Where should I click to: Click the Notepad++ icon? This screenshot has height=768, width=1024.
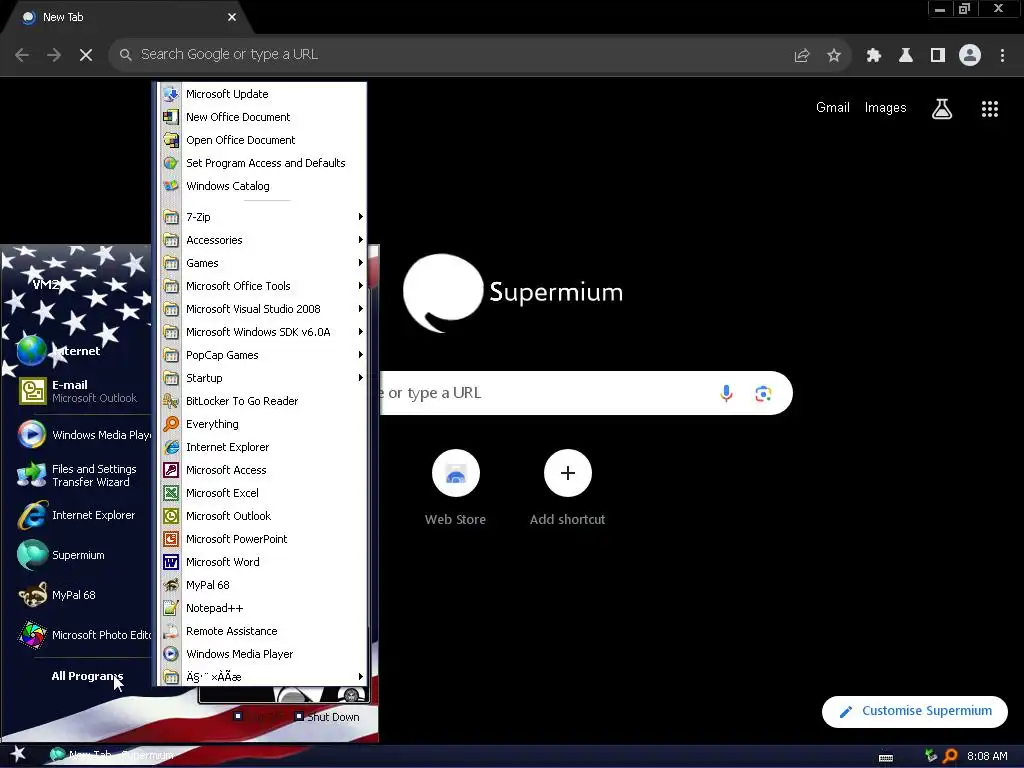[x=171, y=608]
